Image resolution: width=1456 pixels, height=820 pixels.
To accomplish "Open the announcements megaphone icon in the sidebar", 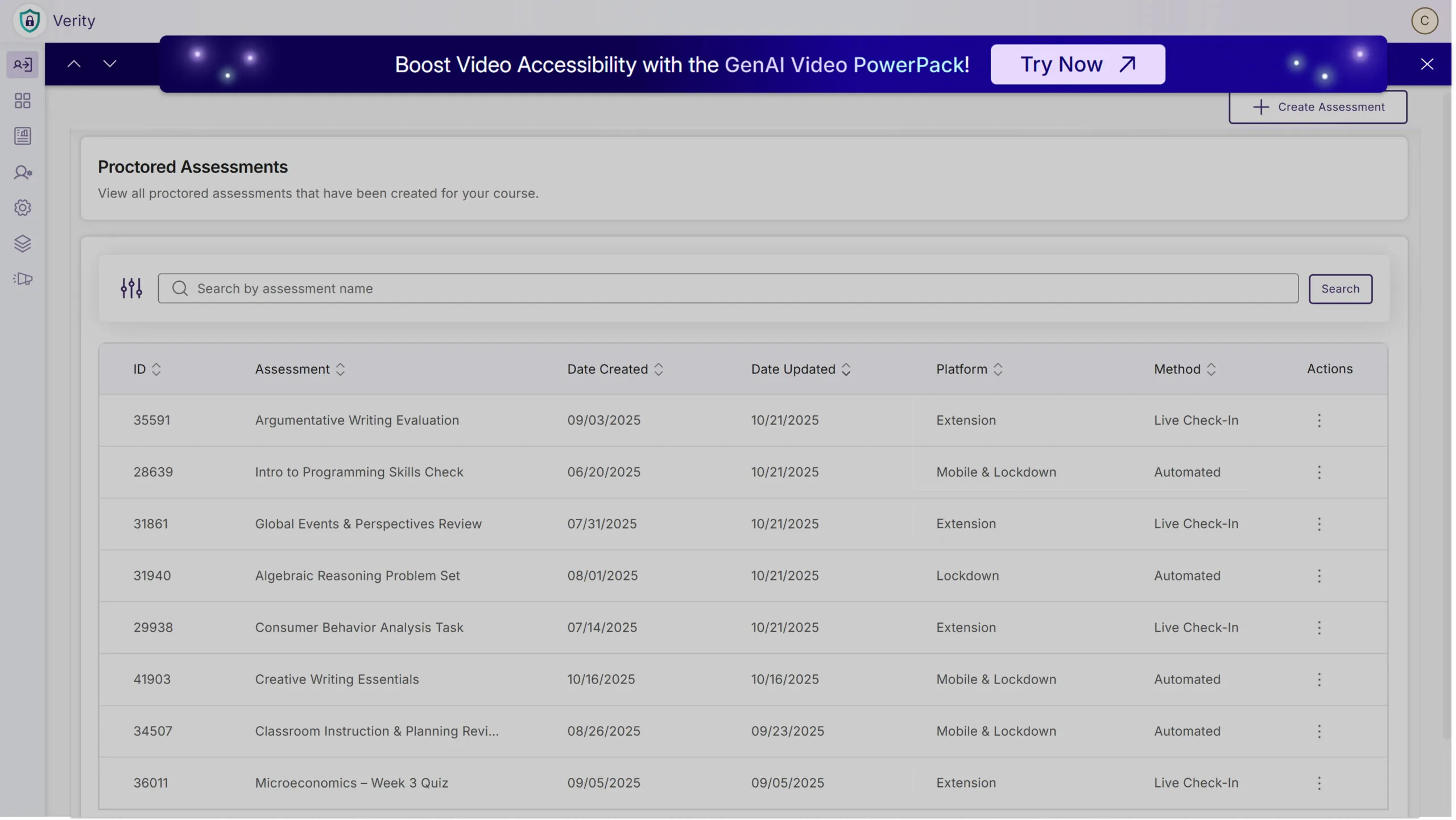I will click(x=22, y=279).
